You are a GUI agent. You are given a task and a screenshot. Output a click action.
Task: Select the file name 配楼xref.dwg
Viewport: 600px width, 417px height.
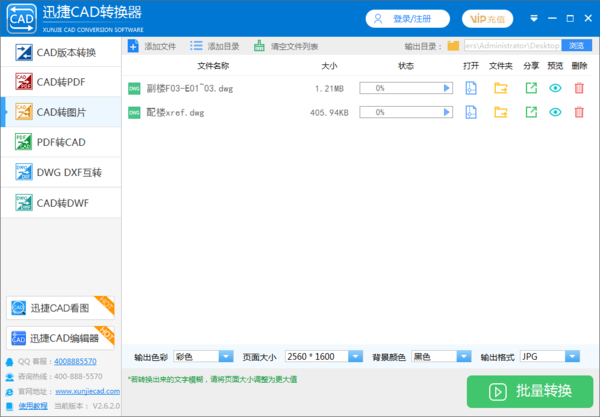pos(175,112)
